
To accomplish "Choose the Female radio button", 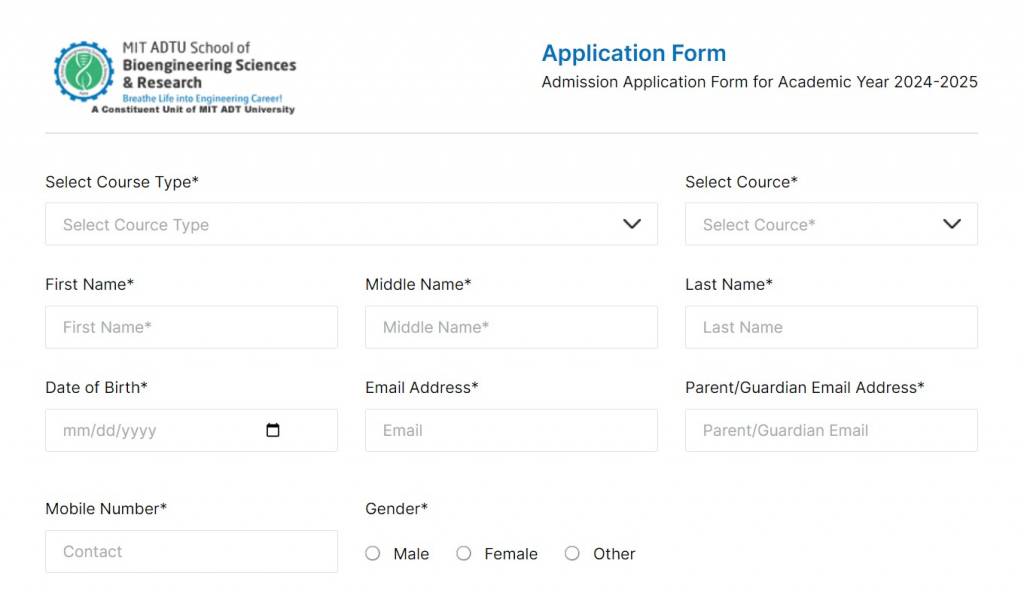I will 464,553.
